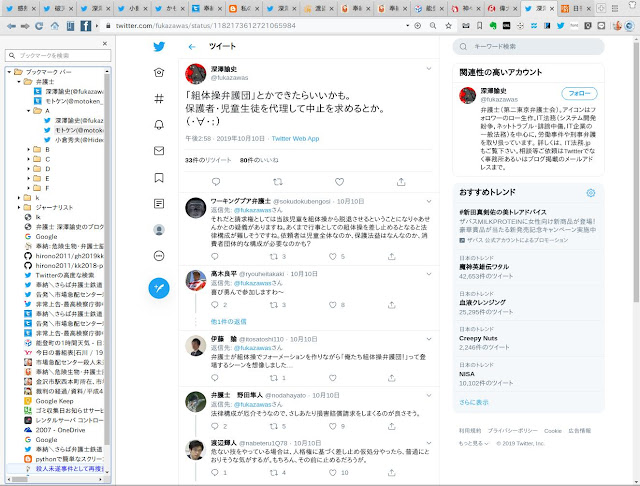Image resolution: width=640 pixels, height=486 pixels.
Task: Close the bookmarks side panel
Action: point(105,43)
